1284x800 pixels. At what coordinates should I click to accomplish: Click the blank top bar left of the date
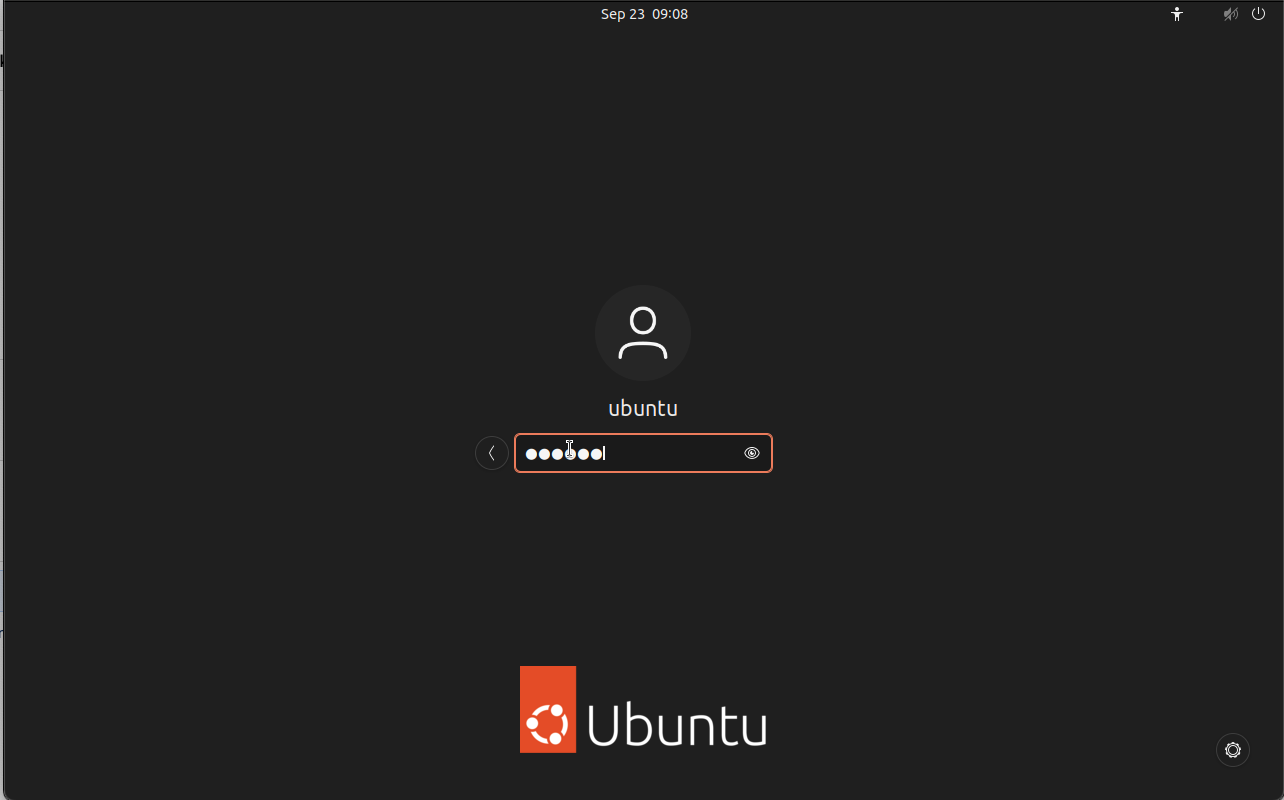coord(300,14)
